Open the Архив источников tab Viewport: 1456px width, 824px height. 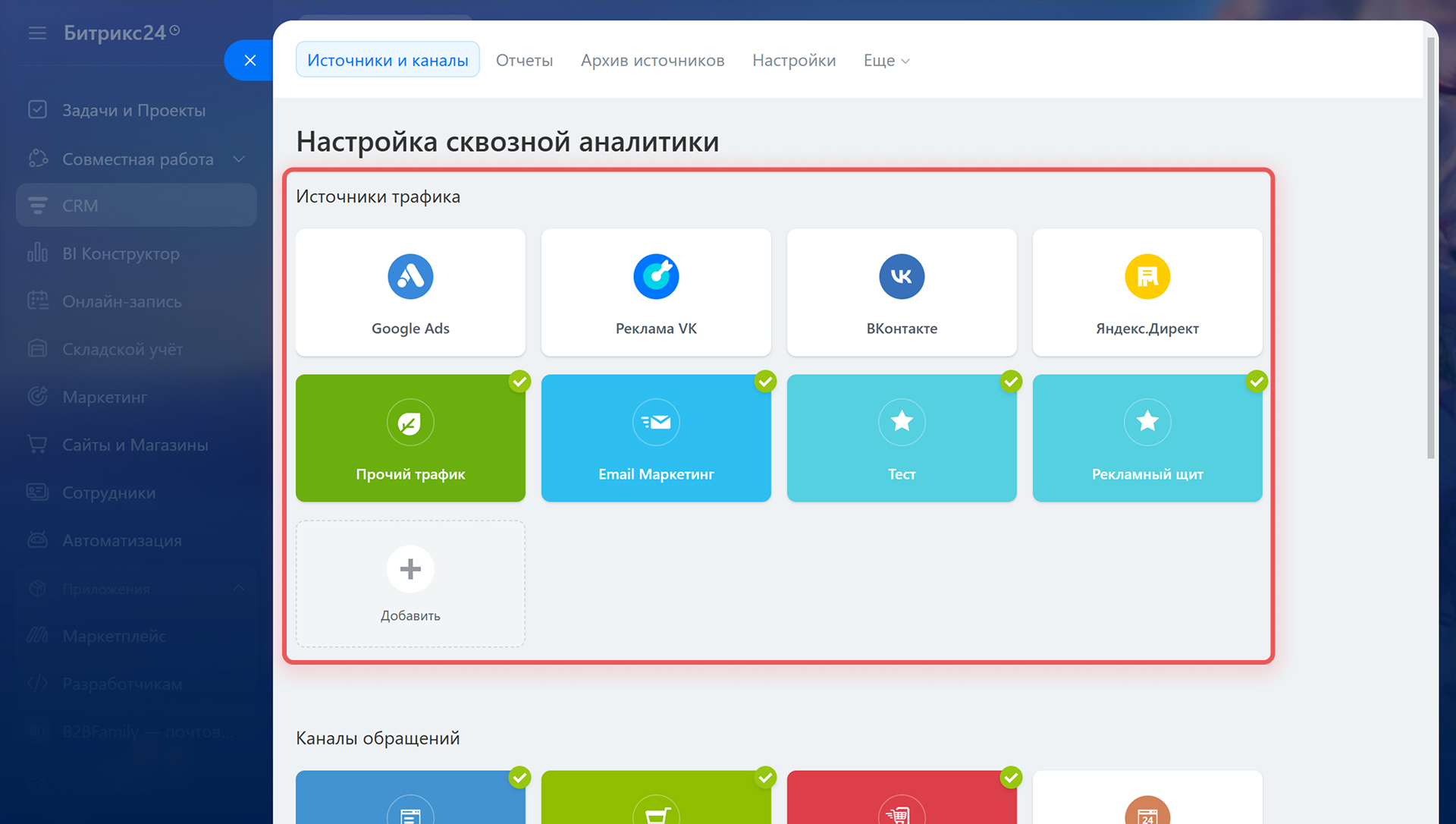(x=652, y=61)
